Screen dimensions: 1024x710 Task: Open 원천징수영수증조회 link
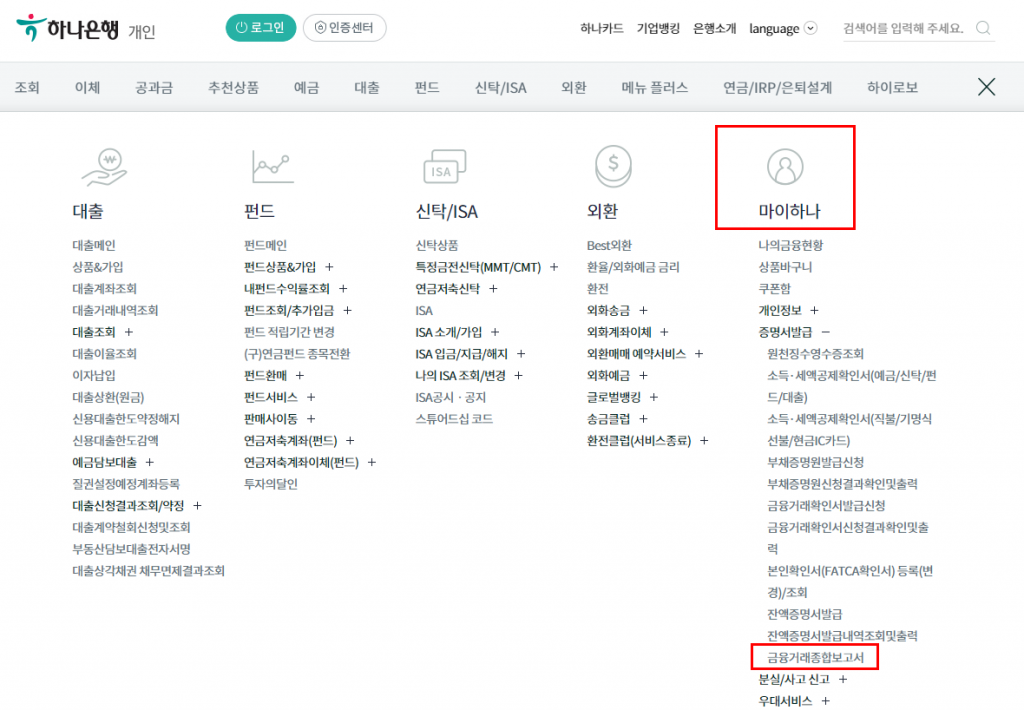click(815, 354)
